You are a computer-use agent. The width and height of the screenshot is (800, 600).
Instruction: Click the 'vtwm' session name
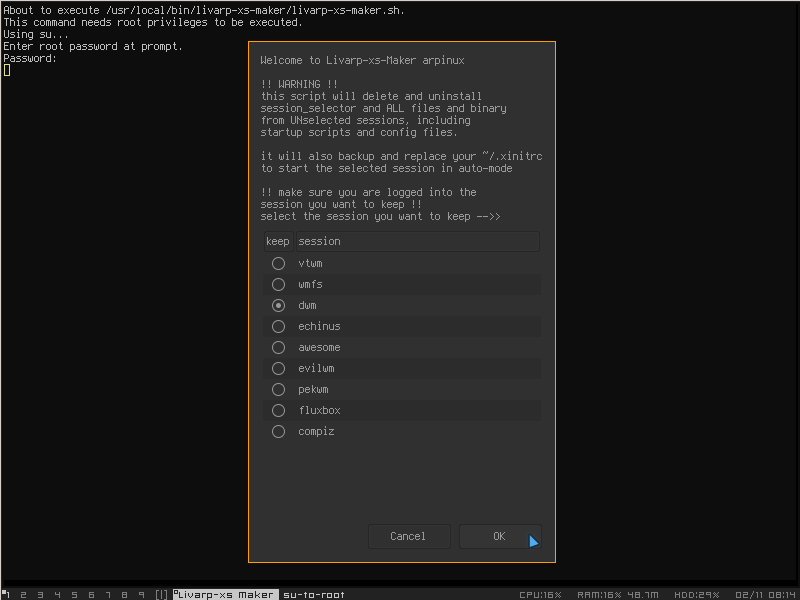pyautogui.click(x=310, y=263)
